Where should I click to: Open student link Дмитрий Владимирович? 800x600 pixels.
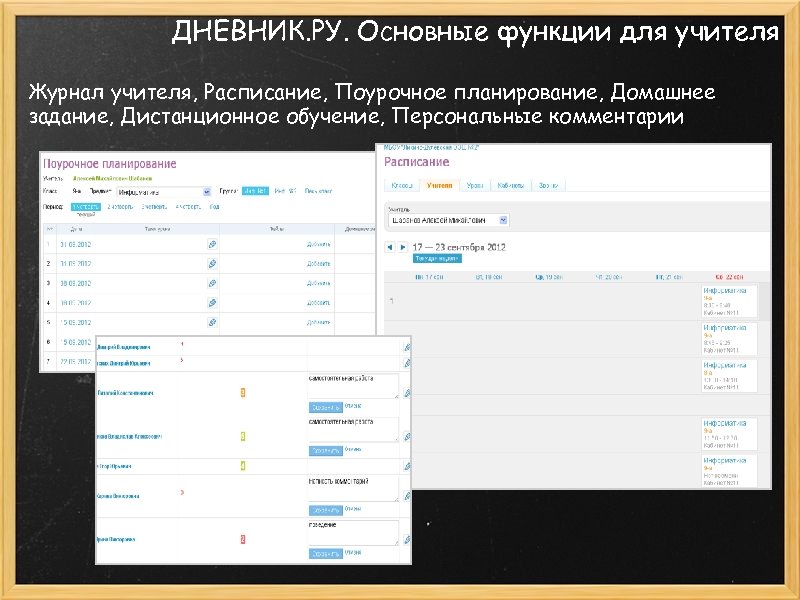click(123, 347)
